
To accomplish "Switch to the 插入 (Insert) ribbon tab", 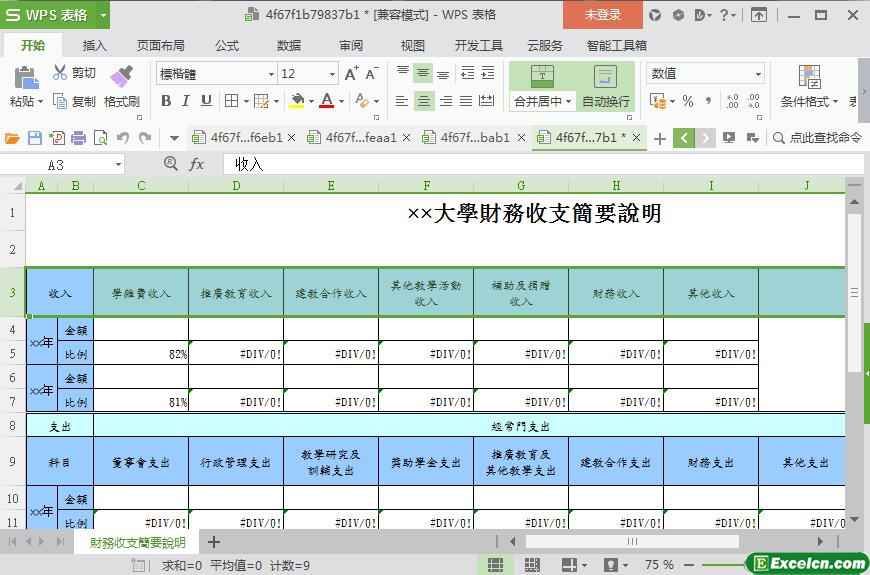I will coord(94,45).
